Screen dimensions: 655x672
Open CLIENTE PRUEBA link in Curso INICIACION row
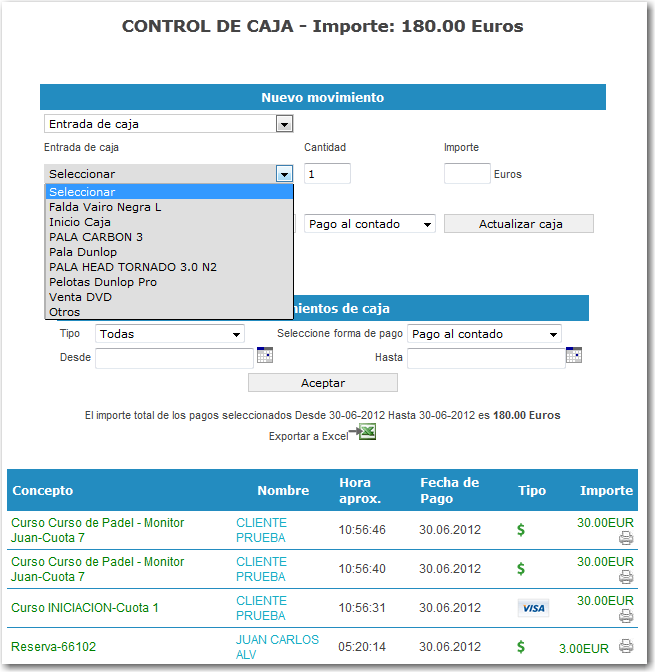(x=261, y=608)
